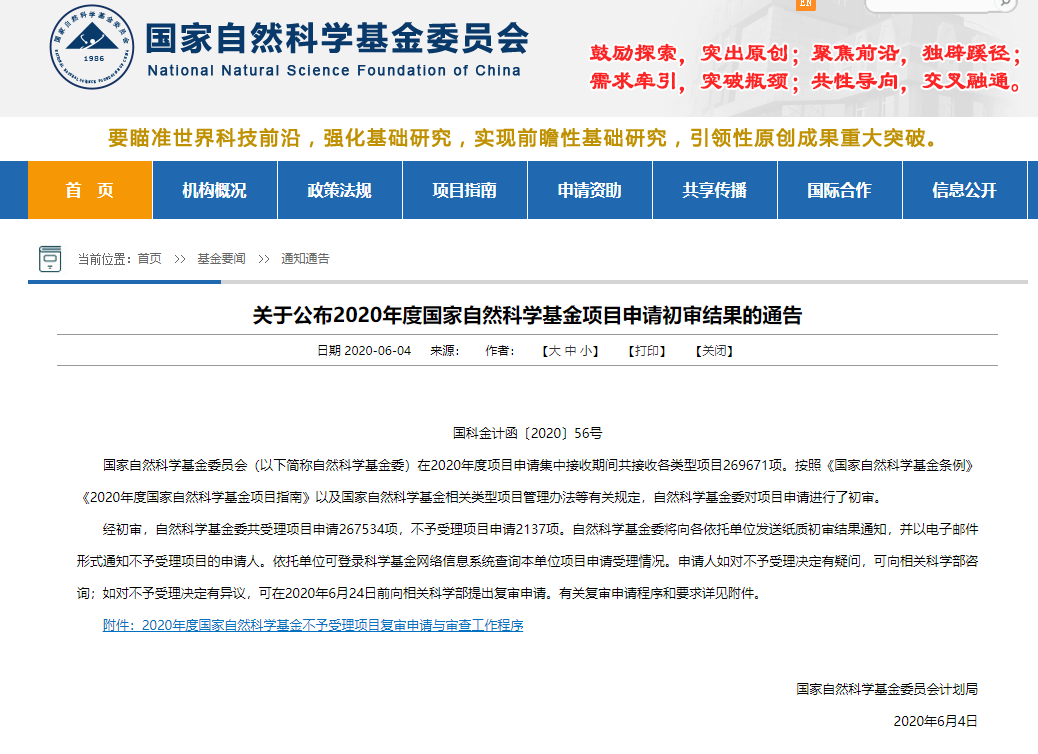Open the 申请资助 navigation menu
Viewport: 1038px width, 754px height.
(x=590, y=190)
